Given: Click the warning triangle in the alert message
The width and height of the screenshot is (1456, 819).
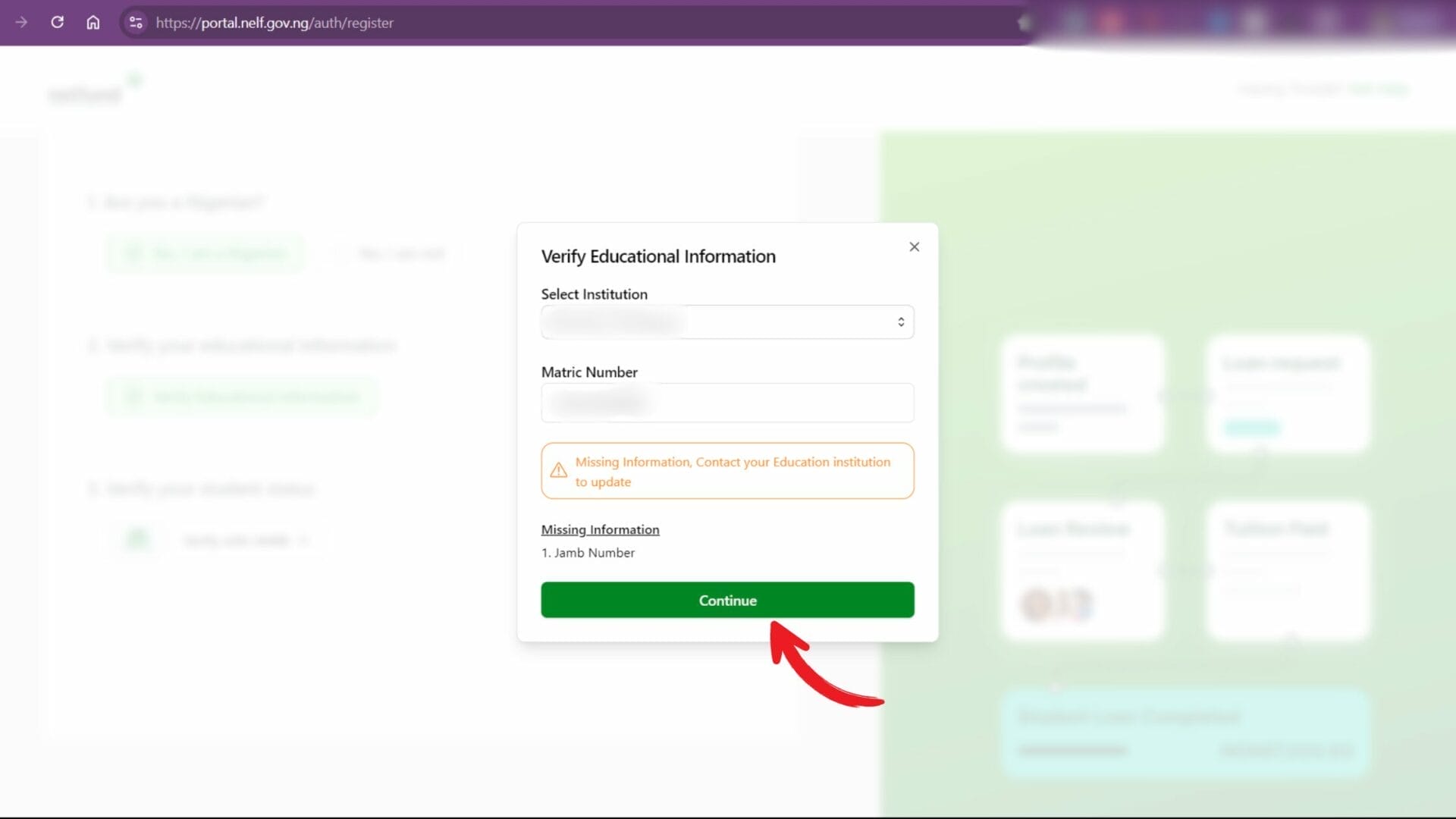Looking at the screenshot, I should coord(558,470).
